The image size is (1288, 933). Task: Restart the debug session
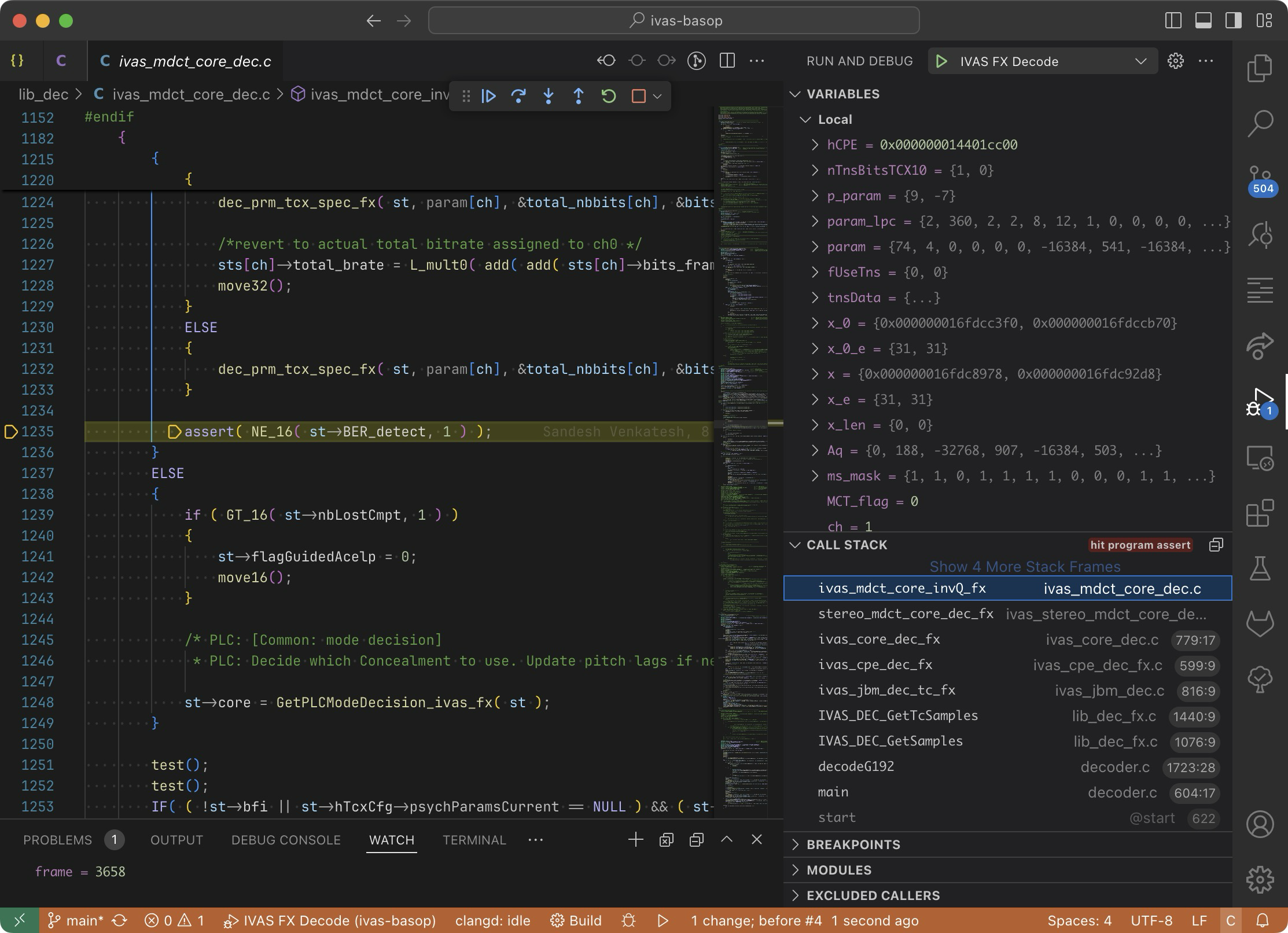click(x=608, y=95)
